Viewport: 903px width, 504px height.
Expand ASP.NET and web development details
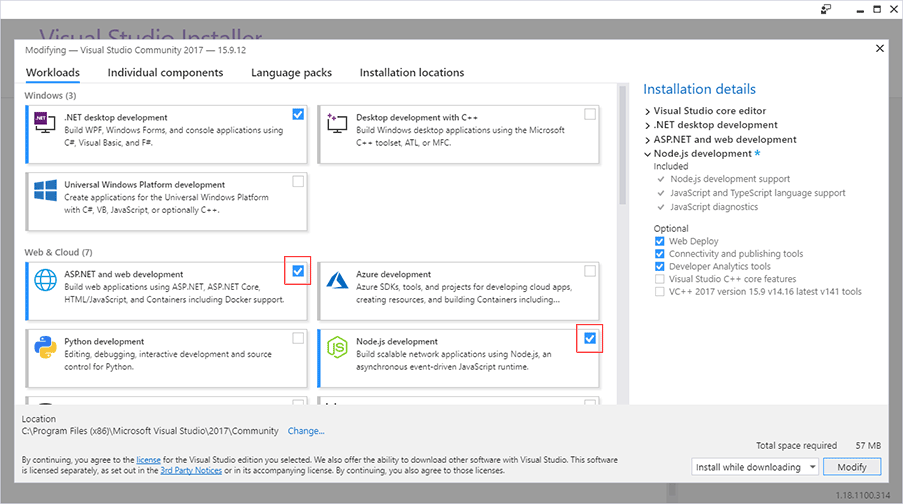647,140
